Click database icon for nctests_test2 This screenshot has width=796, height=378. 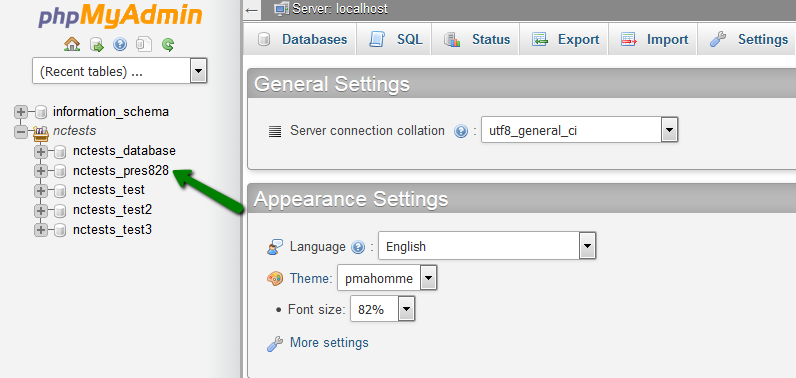point(60,210)
